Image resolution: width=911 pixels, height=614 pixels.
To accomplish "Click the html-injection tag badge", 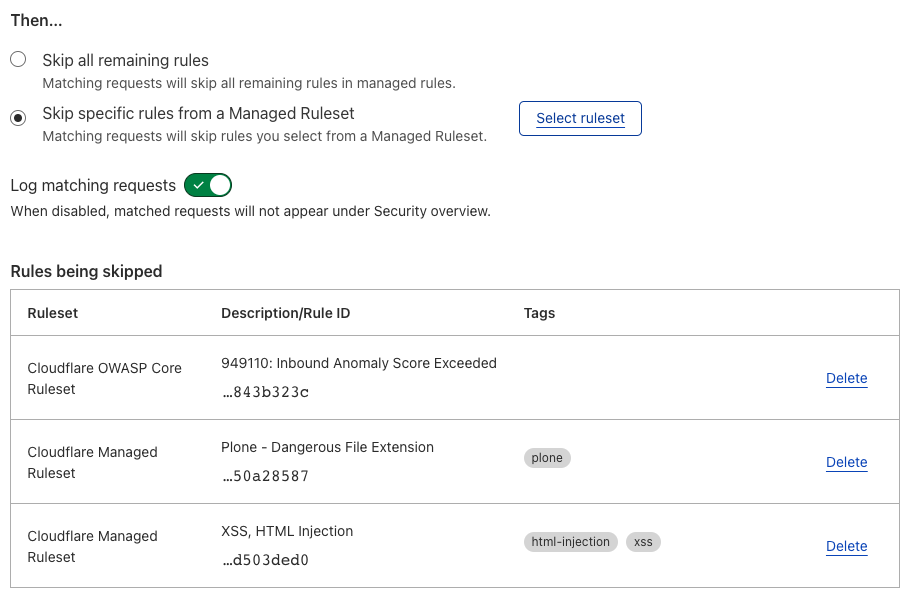I will [x=570, y=542].
